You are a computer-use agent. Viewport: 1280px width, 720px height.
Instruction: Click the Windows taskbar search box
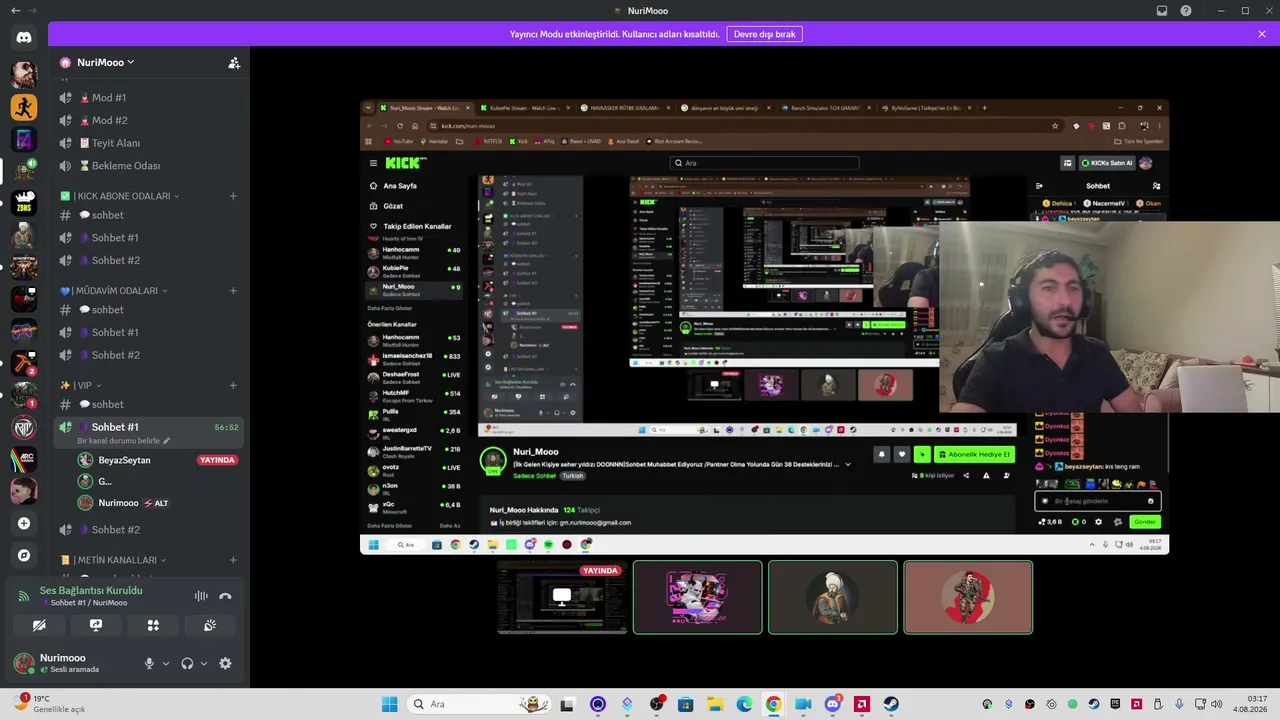point(480,704)
